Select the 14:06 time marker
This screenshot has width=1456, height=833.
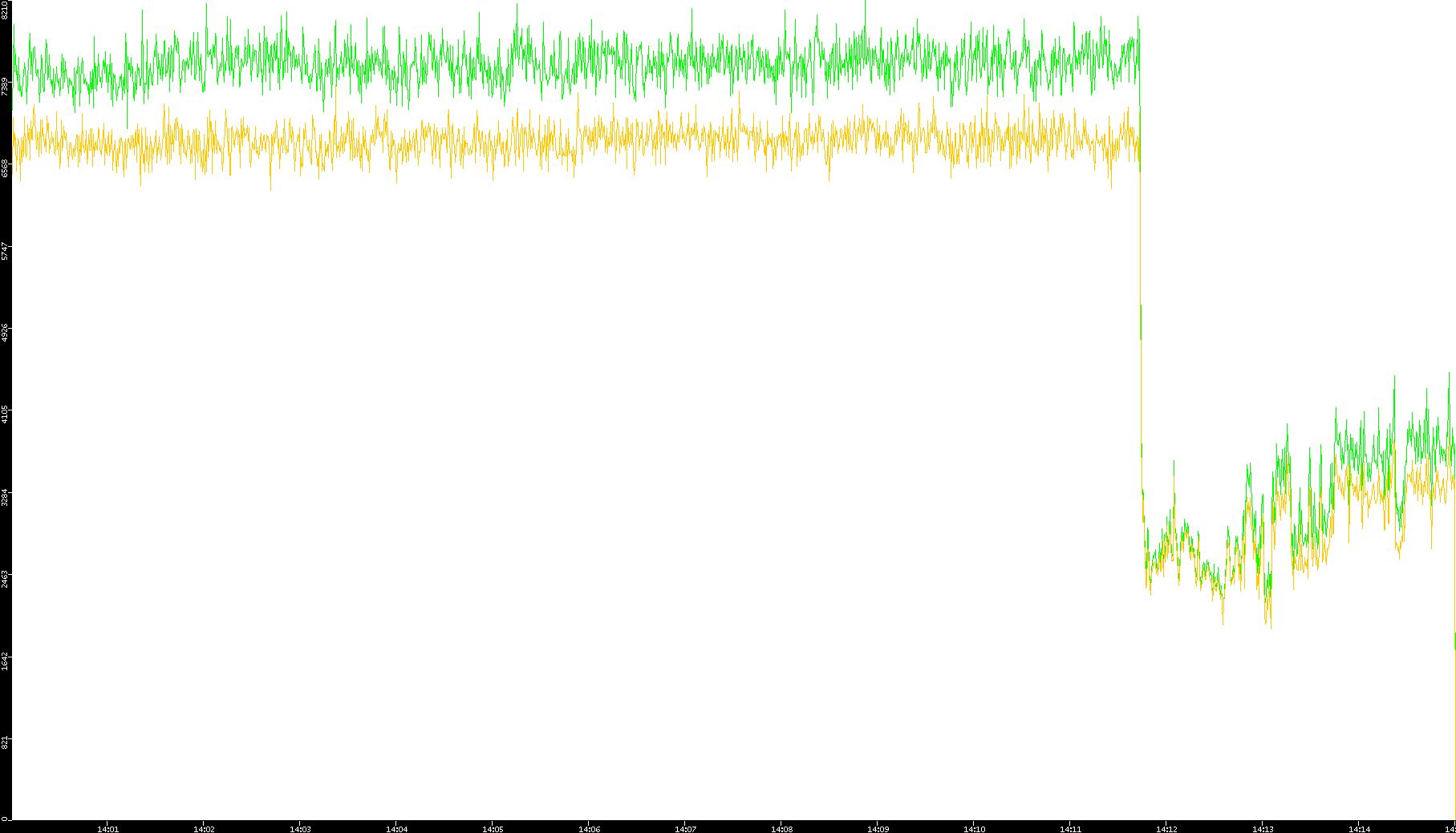(x=589, y=828)
